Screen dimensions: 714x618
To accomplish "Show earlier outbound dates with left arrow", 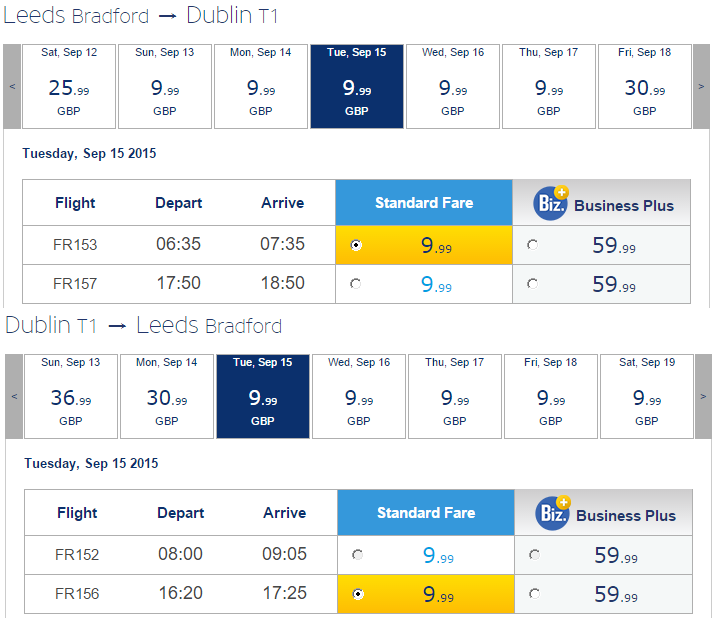I will (x=12, y=87).
